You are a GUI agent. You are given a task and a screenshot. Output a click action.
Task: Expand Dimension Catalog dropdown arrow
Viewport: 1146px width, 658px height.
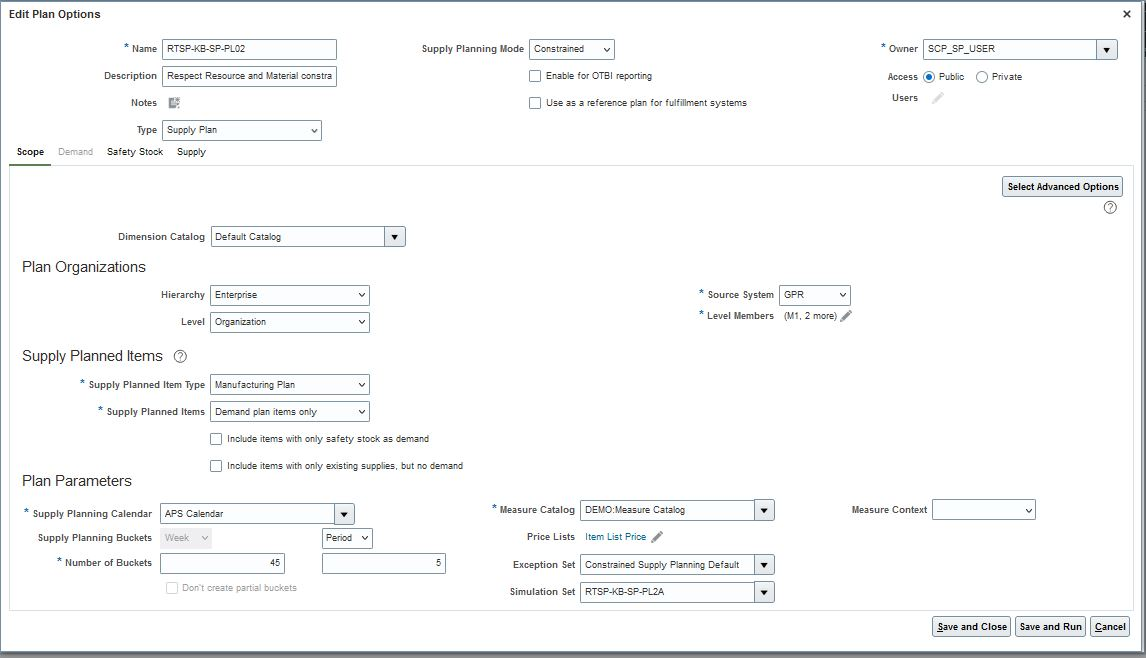395,237
